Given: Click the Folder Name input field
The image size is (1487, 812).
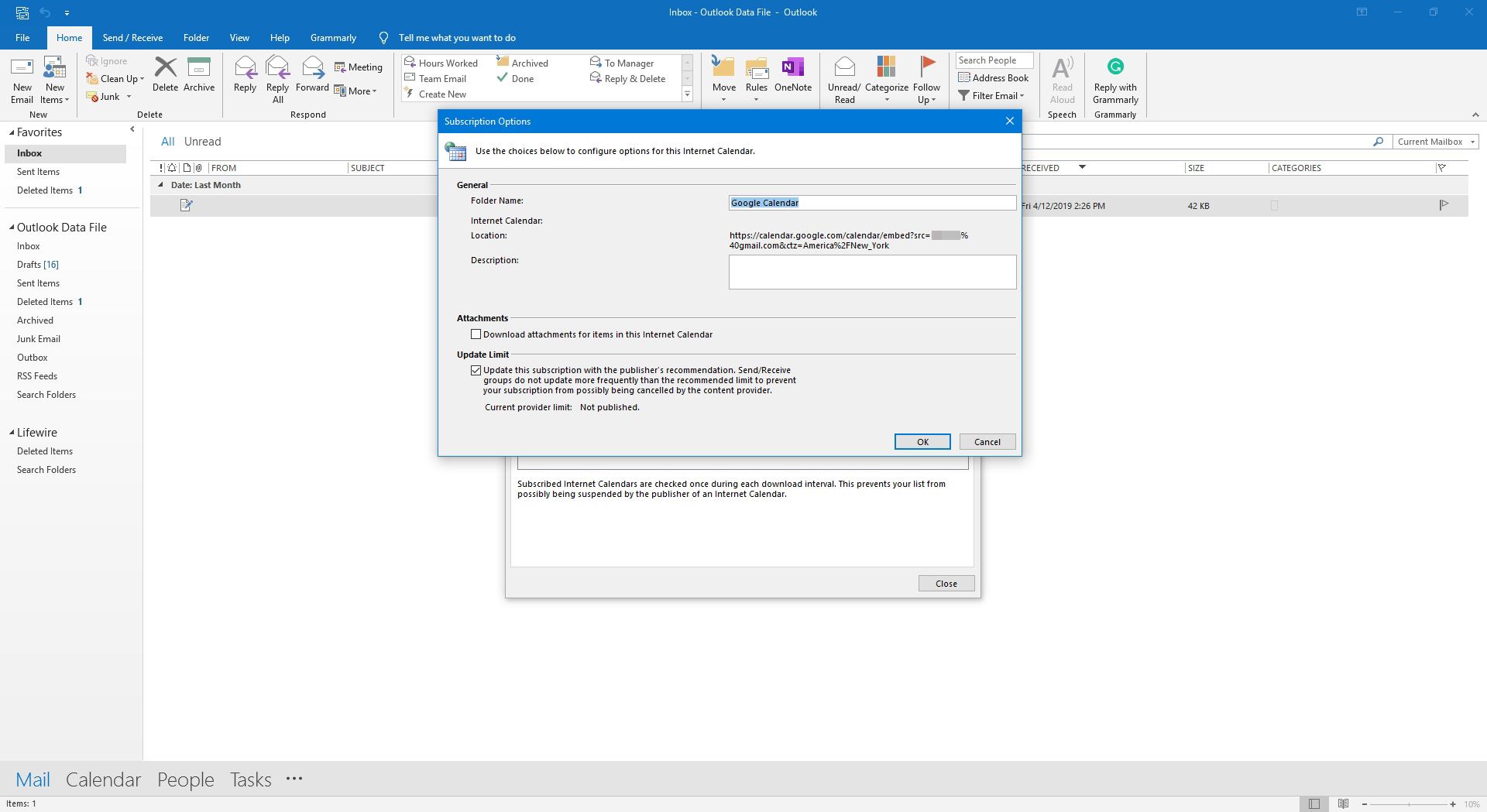Looking at the screenshot, I should pos(872,203).
